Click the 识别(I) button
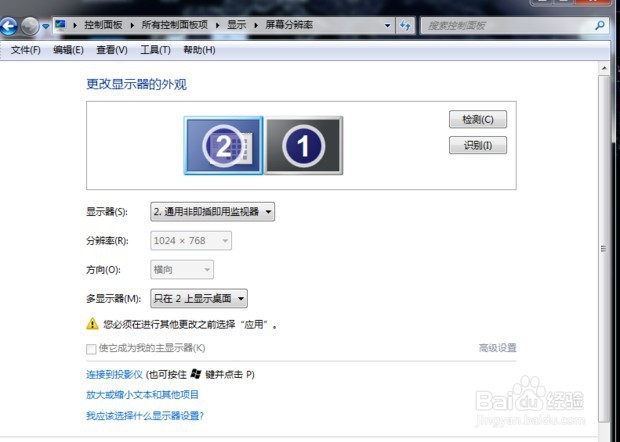The image size is (620, 442). click(x=478, y=145)
